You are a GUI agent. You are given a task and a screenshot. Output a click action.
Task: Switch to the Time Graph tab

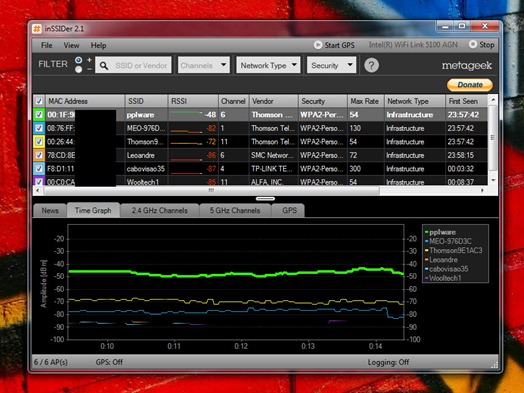pos(93,210)
